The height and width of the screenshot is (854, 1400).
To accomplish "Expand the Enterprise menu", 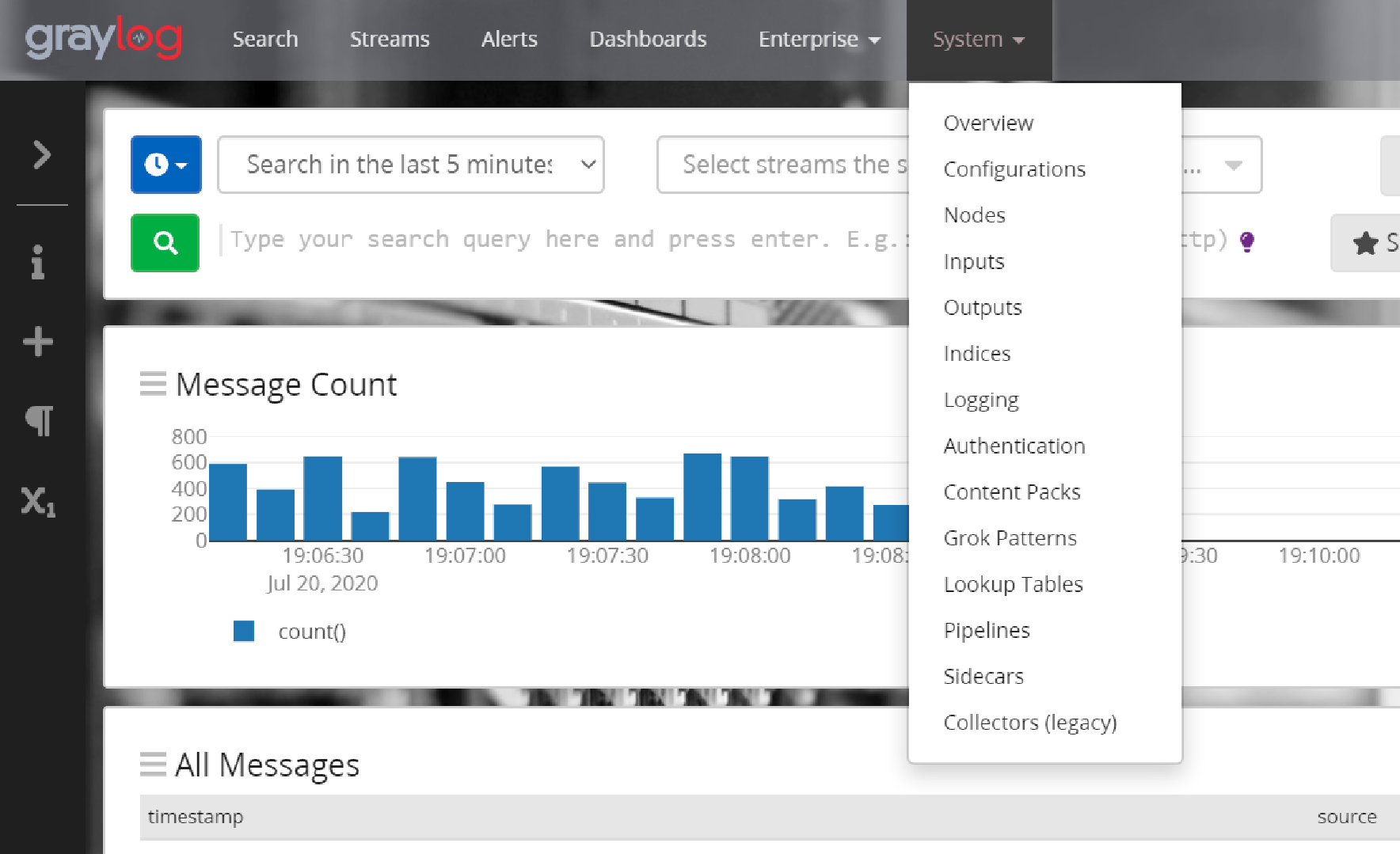I will [x=819, y=39].
